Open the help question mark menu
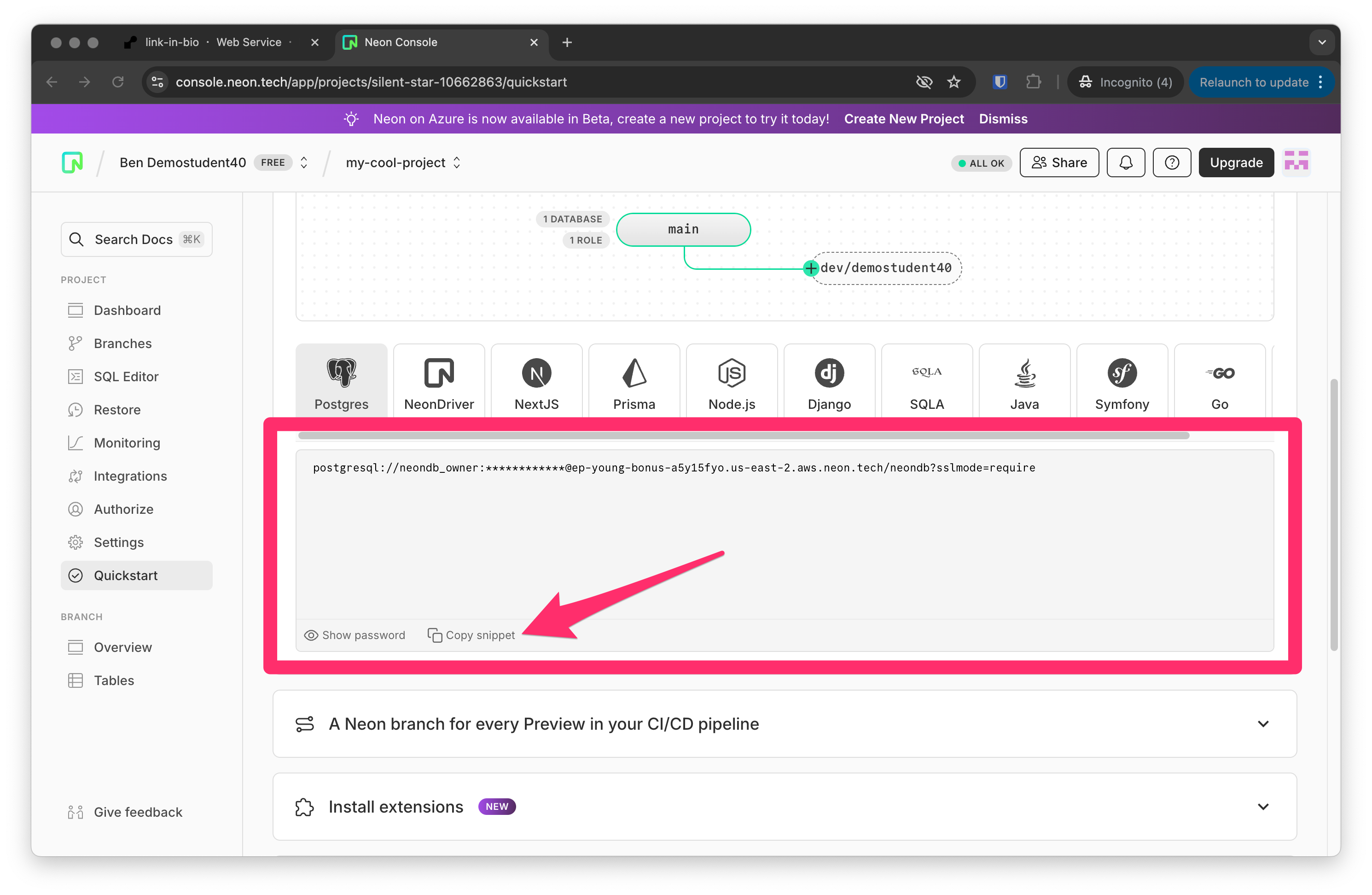The image size is (1372, 895). click(1171, 163)
